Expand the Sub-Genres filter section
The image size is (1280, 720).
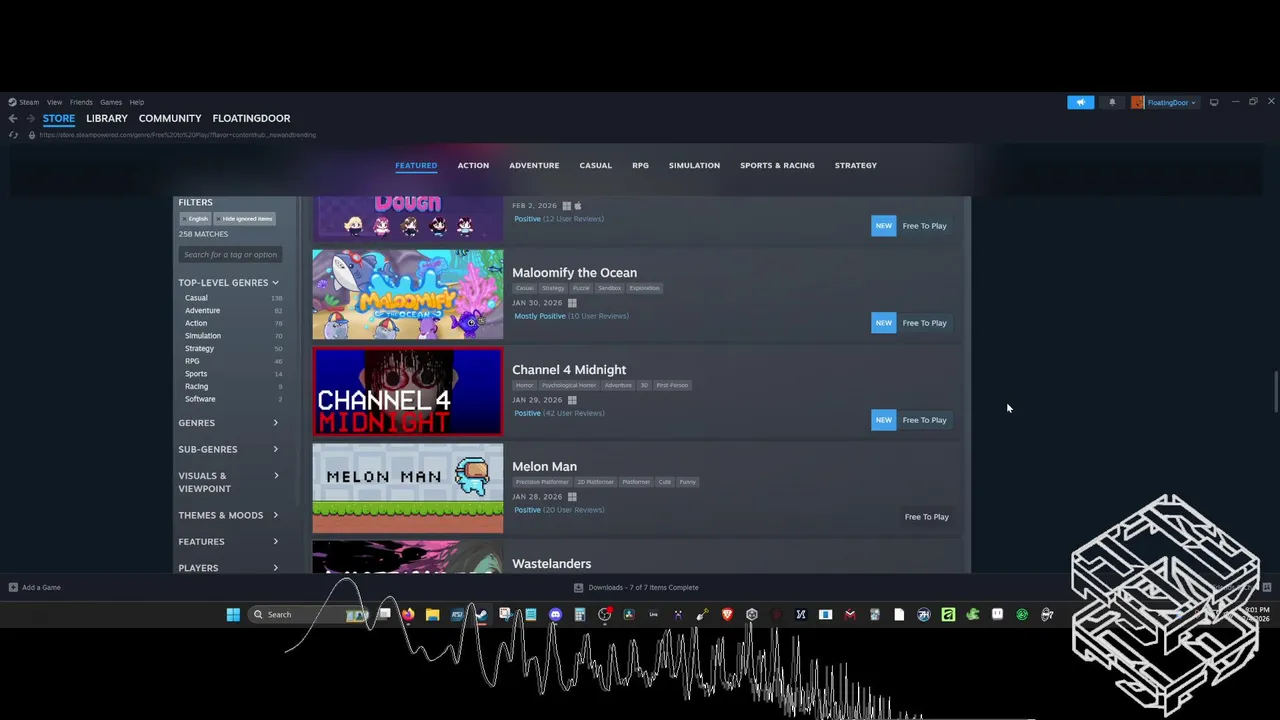tap(229, 449)
